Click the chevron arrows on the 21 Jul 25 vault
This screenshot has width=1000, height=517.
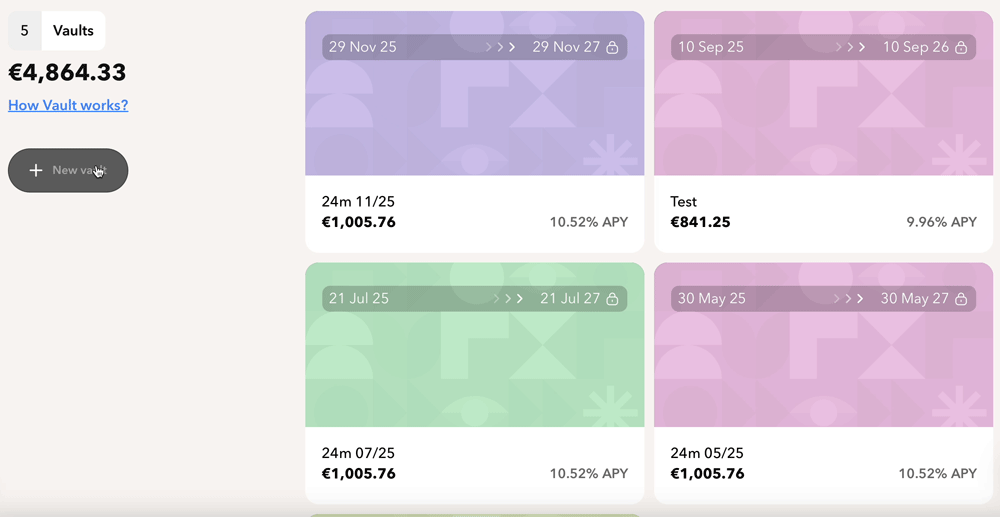(508, 298)
